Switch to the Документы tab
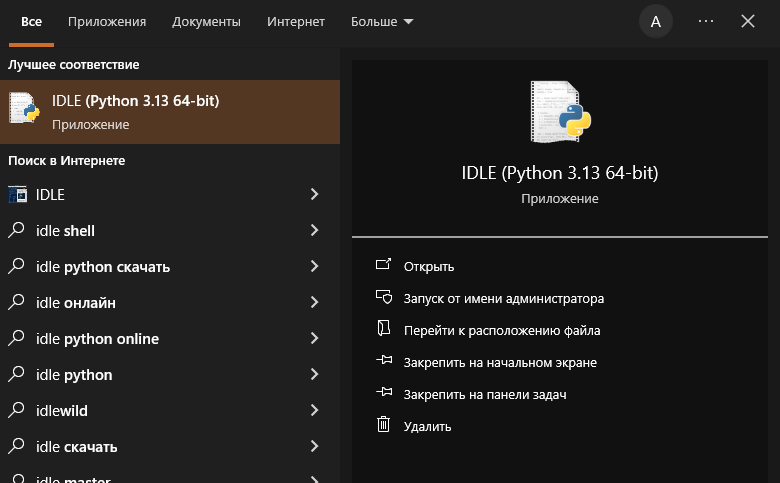 206,22
